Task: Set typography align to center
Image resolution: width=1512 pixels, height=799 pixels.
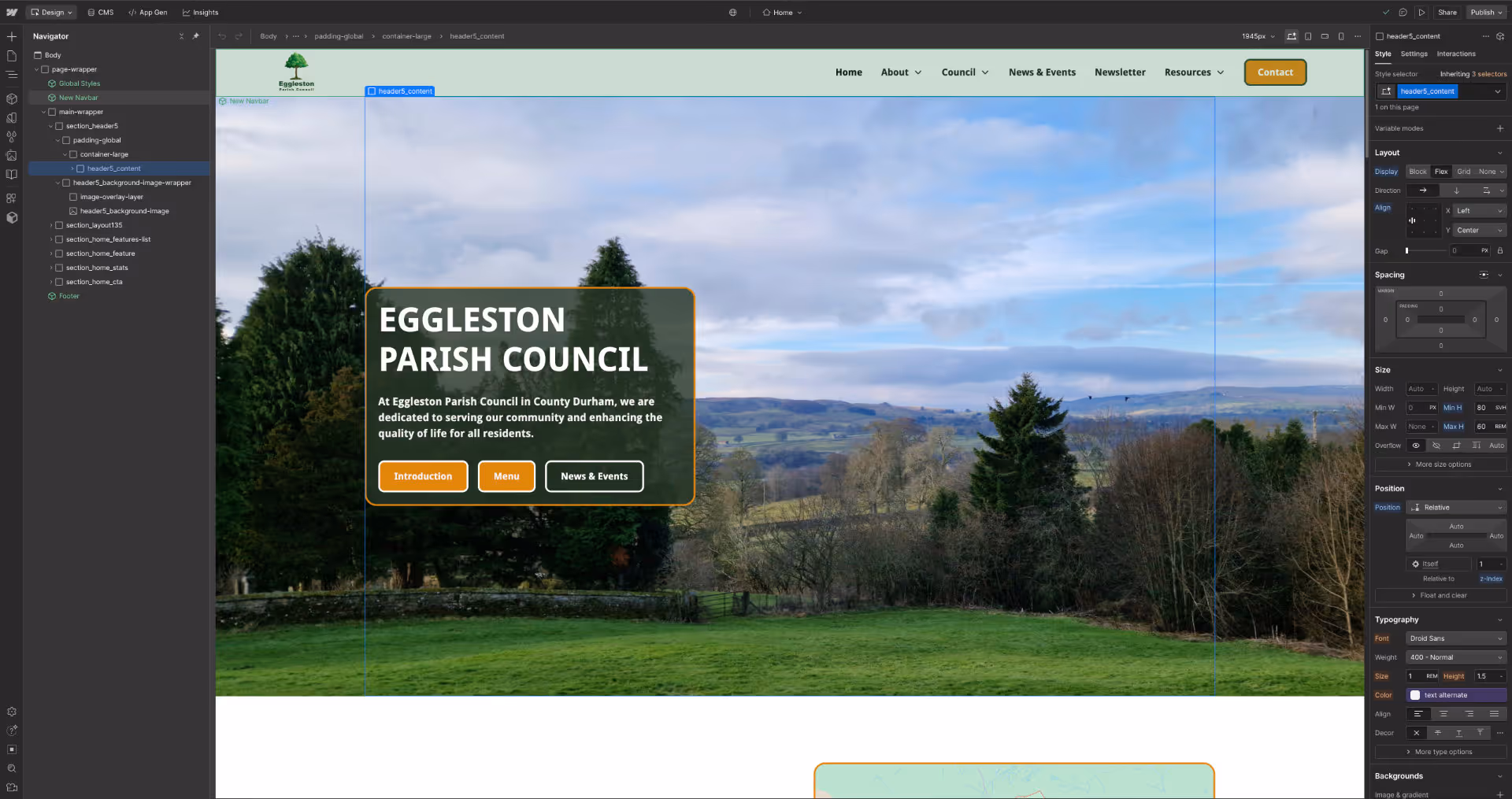Action: [x=1443, y=714]
